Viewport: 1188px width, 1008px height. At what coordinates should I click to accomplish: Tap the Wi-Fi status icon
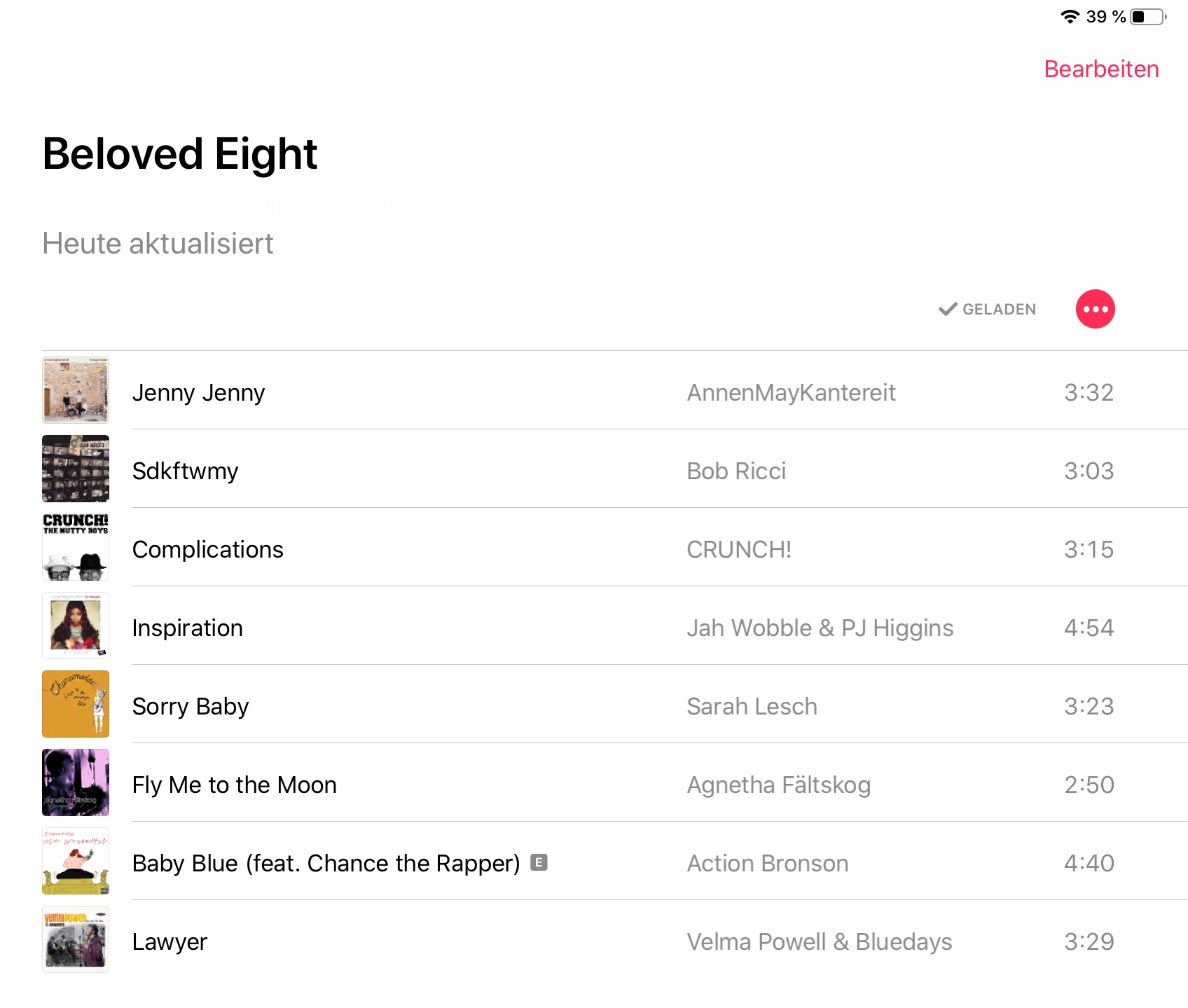click(1070, 16)
